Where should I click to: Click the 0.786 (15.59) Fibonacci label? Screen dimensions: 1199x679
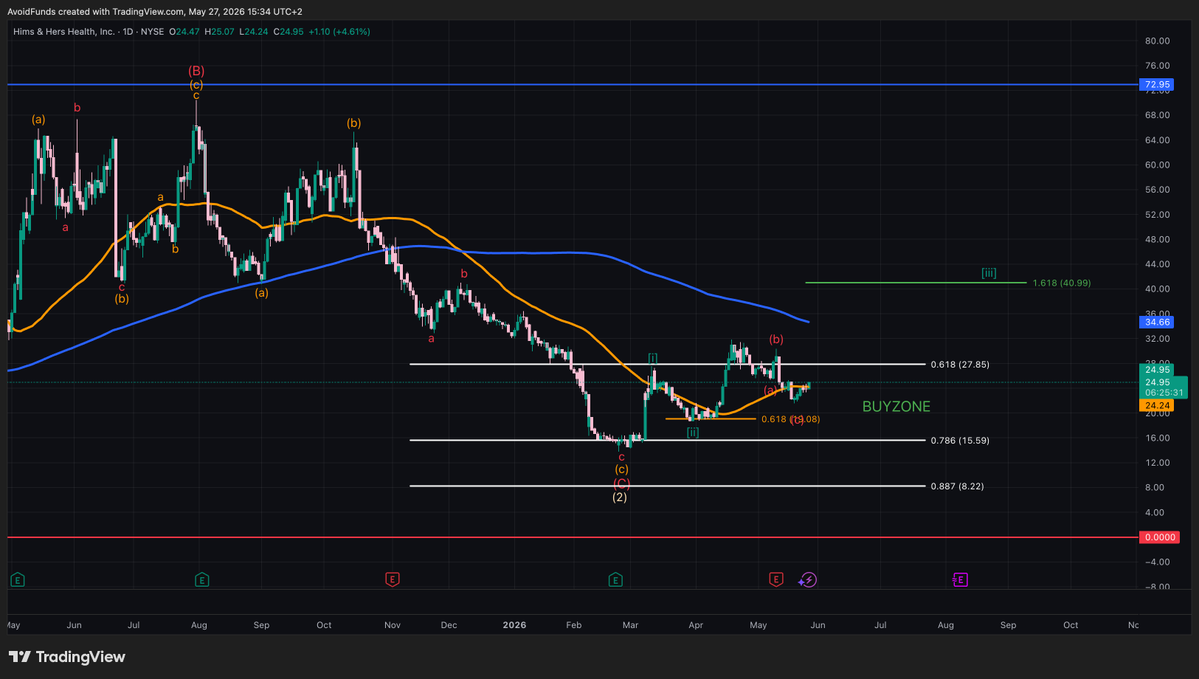pyautogui.click(x=960, y=440)
